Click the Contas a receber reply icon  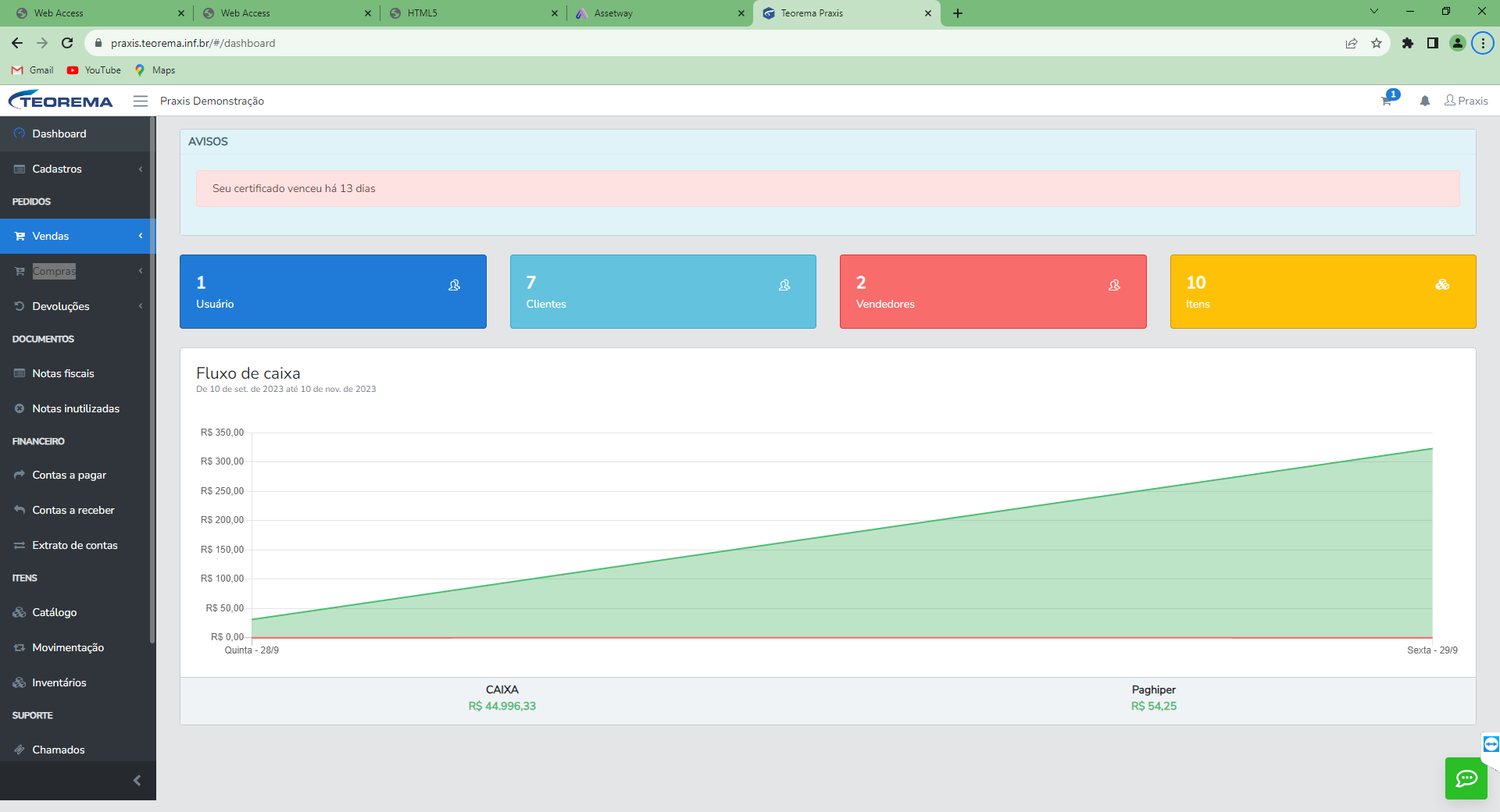20,510
